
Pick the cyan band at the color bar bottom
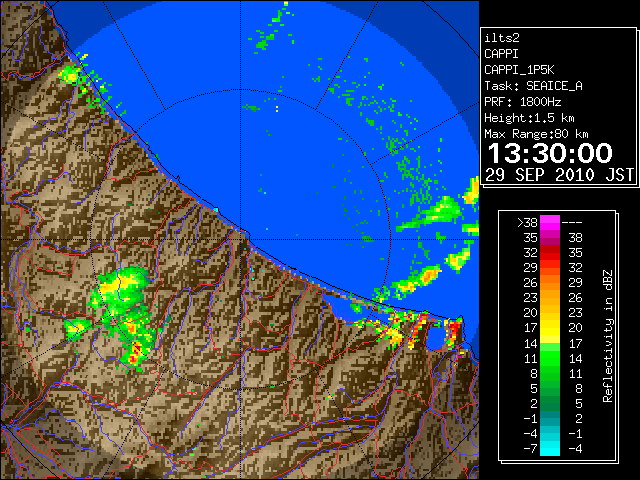coord(550,448)
